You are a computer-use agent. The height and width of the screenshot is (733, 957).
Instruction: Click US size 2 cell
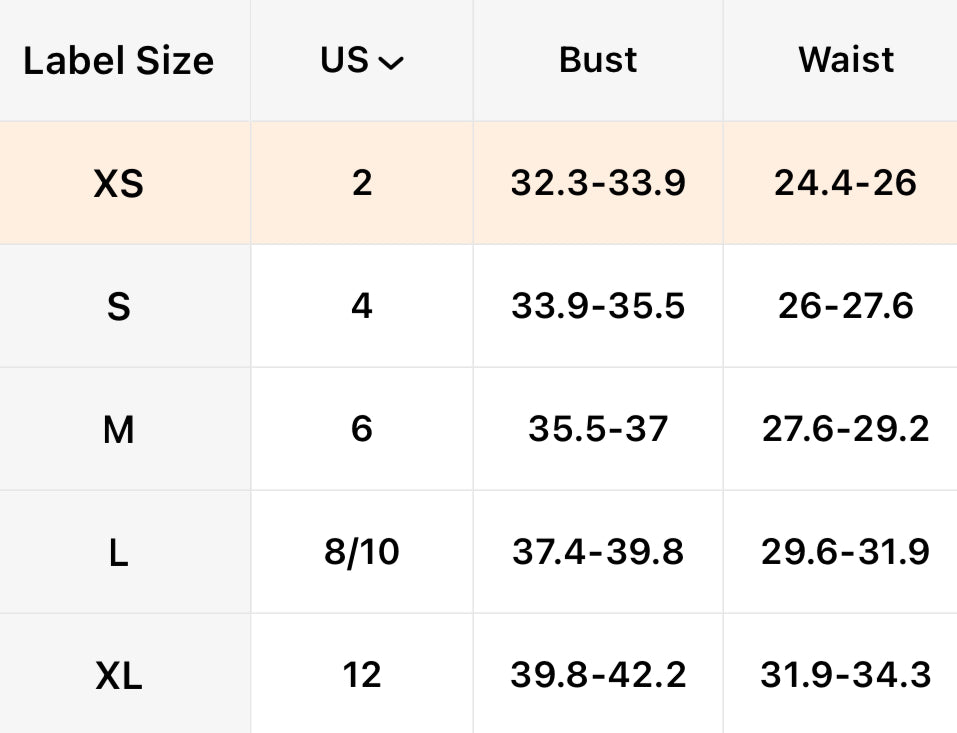(362, 183)
